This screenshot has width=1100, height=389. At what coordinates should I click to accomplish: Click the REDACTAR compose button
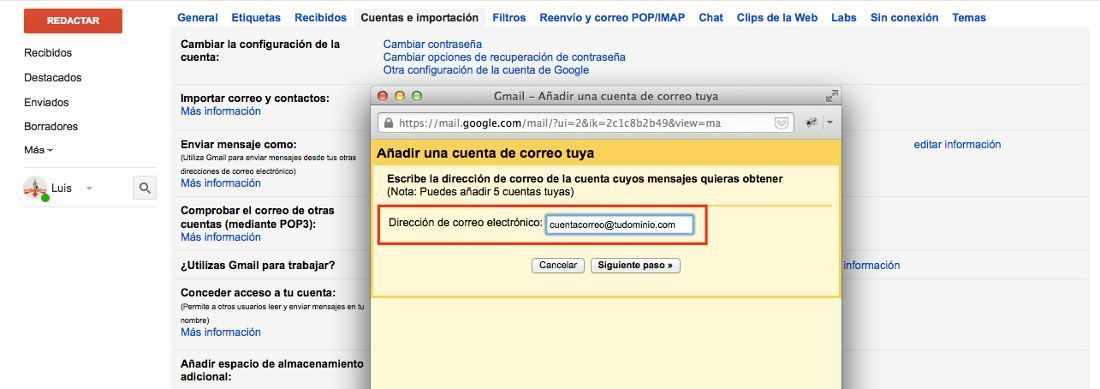[73, 21]
